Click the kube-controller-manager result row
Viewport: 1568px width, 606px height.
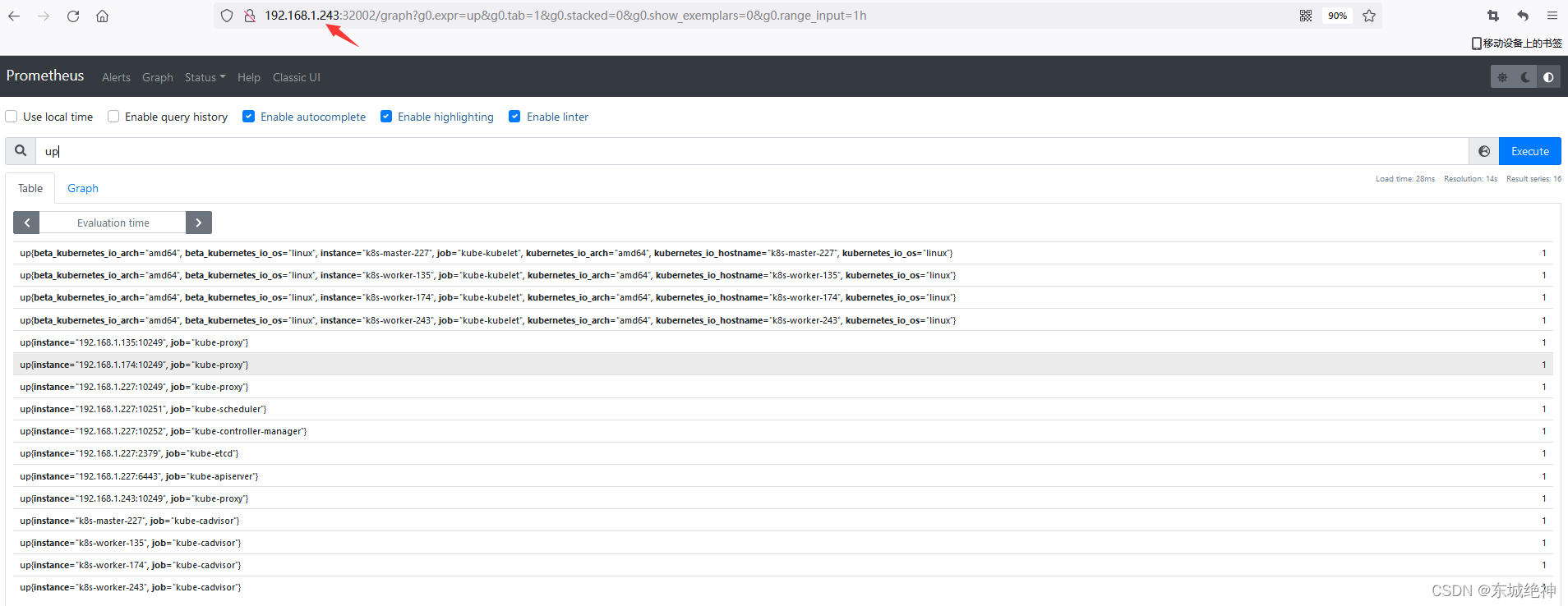[x=783, y=431]
